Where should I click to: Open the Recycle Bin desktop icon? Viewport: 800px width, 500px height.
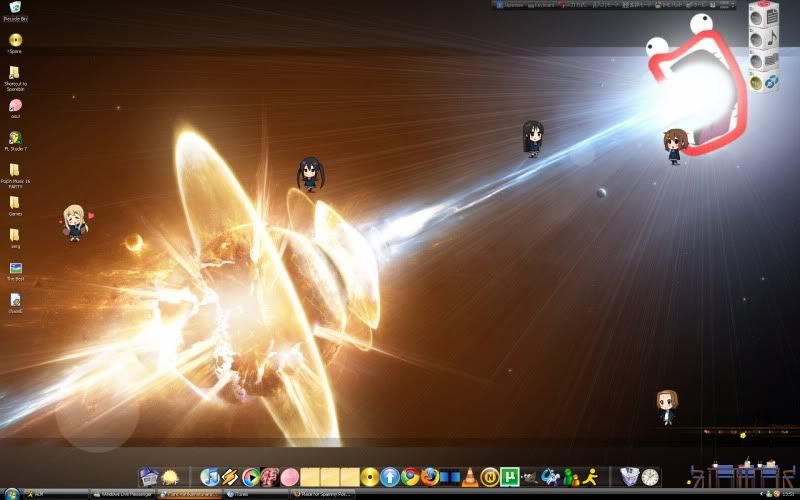15,9
